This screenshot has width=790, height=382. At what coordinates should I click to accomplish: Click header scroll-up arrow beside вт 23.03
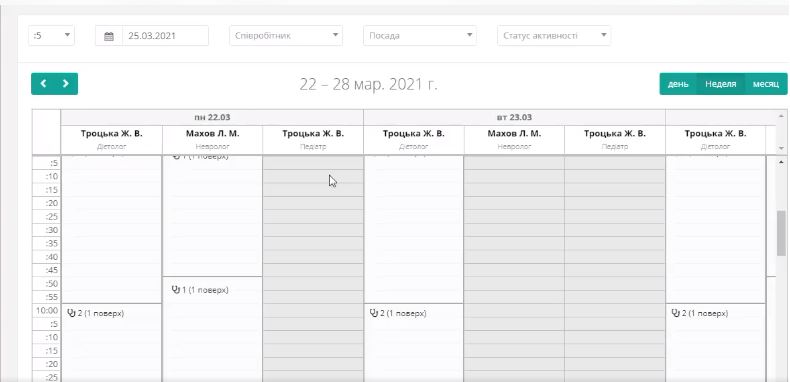click(x=781, y=116)
